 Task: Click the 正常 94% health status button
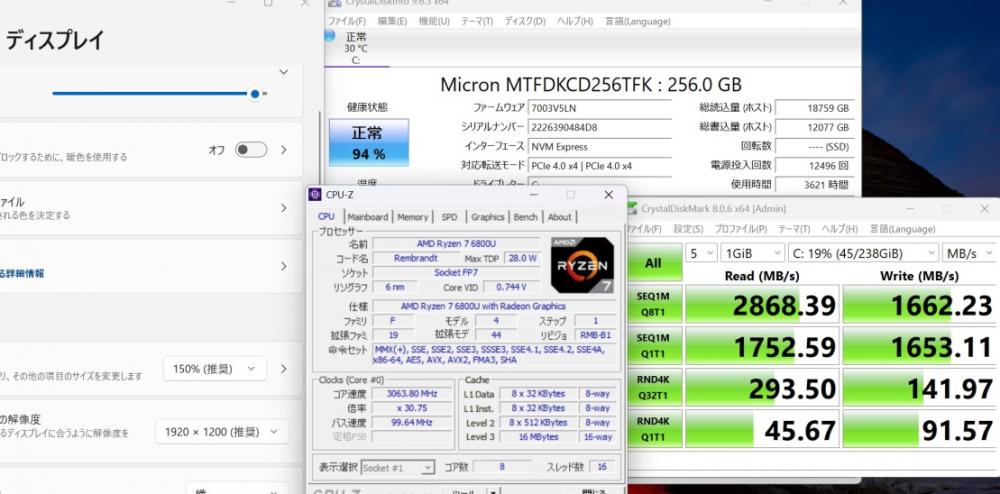coord(369,142)
